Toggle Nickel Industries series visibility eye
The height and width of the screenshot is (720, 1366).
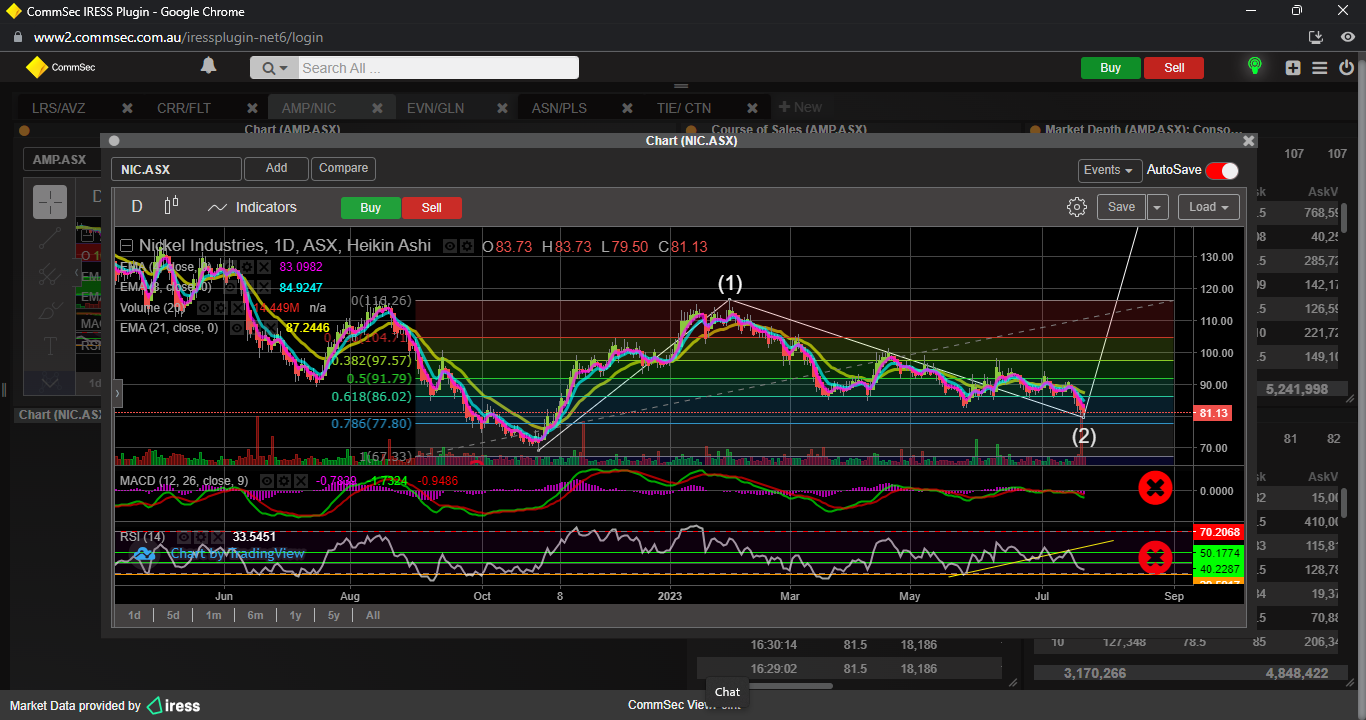[450, 245]
